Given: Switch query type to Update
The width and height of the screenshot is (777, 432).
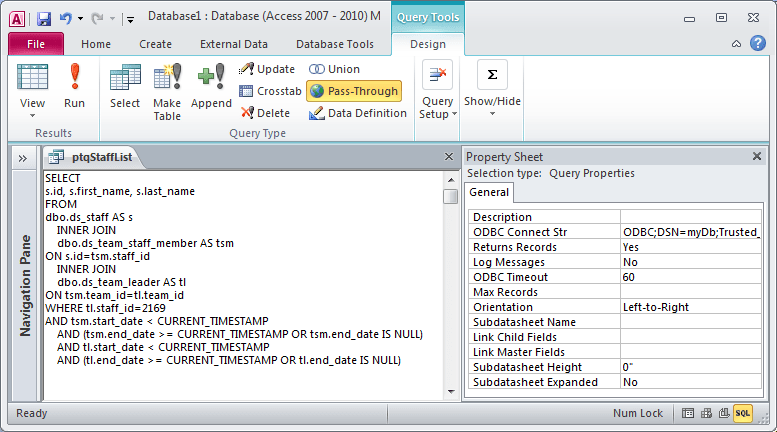Looking at the screenshot, I should click(x=267, y=69).
